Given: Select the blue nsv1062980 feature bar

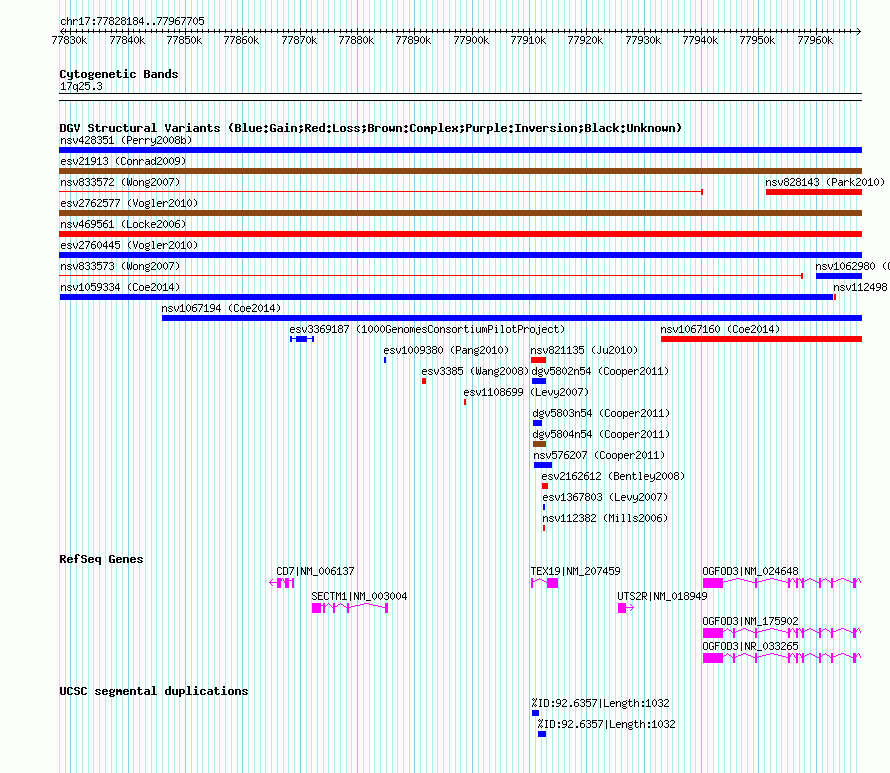Looking at the screenshot, I should (x=839, y=276).
